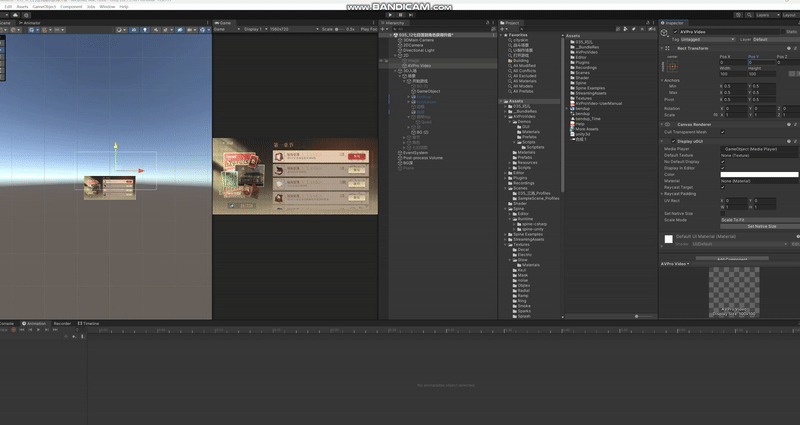
Task: Toggle Display uGUI component enabled checkbox
Action: [673, 141]
